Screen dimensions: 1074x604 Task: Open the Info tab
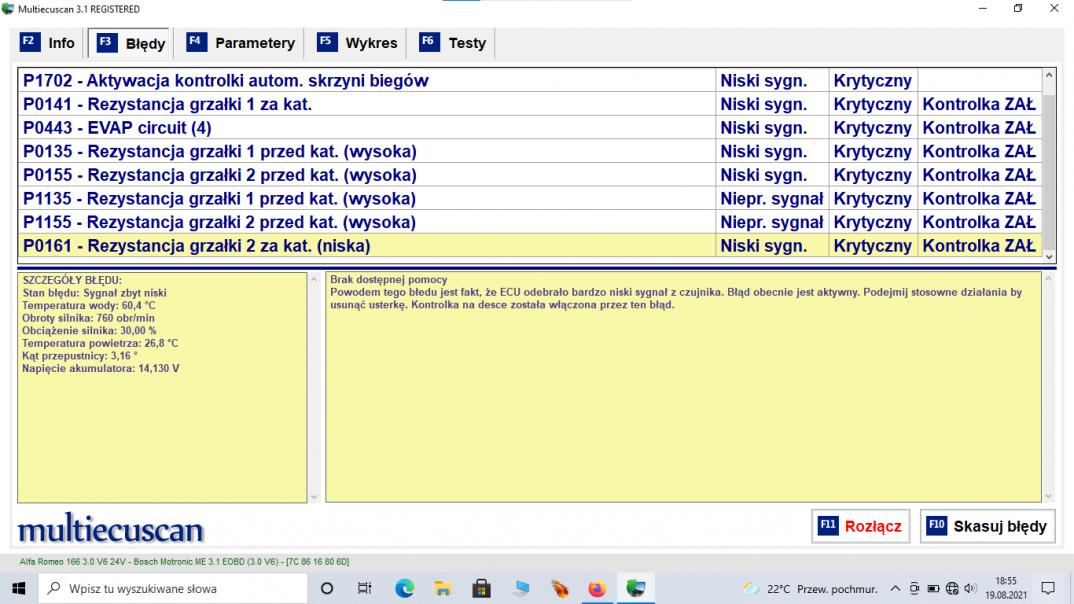tap(48, 43)
